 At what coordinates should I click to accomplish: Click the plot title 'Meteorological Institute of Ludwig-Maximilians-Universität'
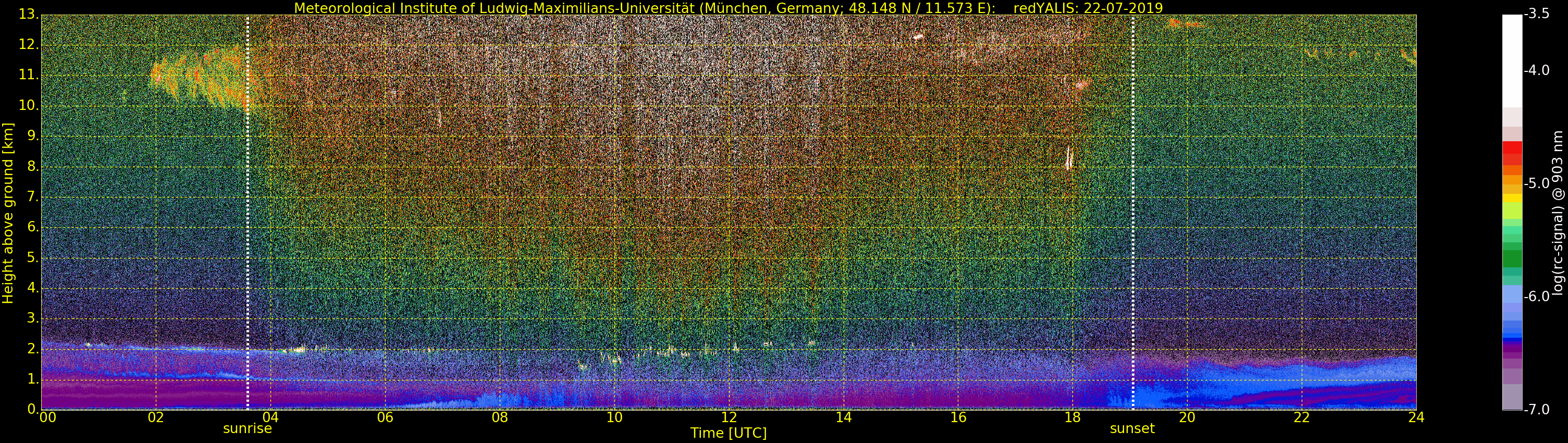point(494,8)
